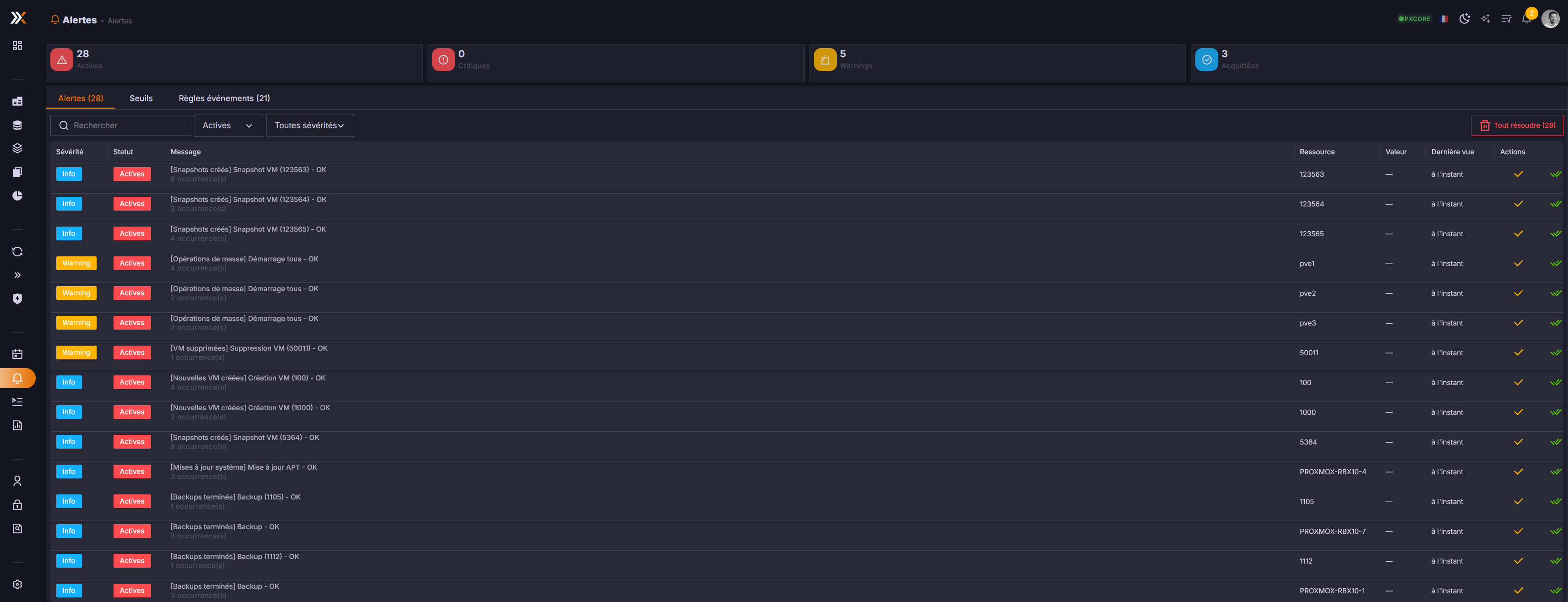Expand the sidebar with double-chevron icon
The width and height of the screenshot is (1568, 602).
click(16, 275)
